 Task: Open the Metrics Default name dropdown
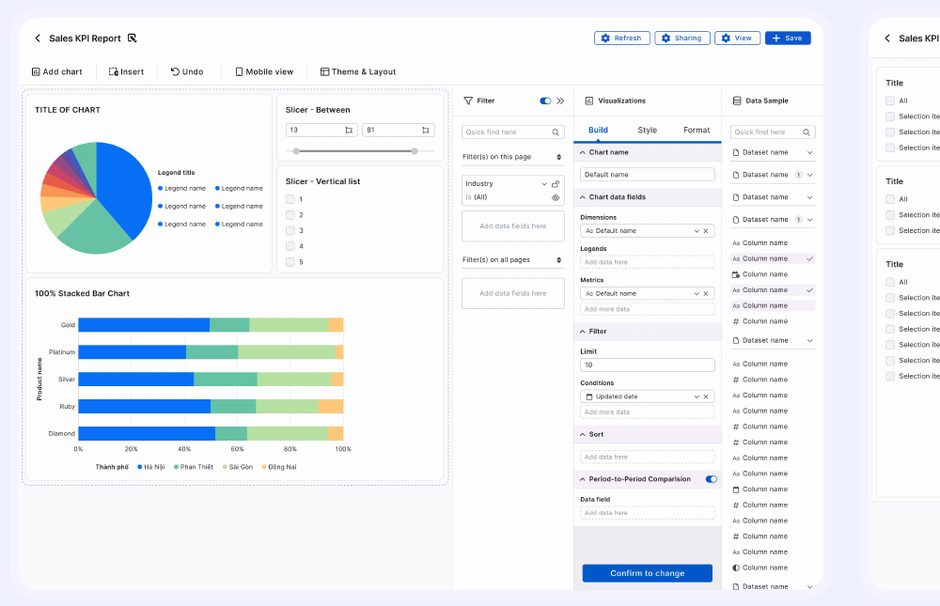click(696, 294)
